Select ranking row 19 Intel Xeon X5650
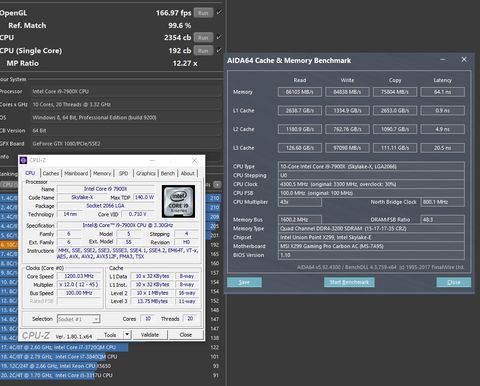The height and width of the screenshot is (386, 480). [110, 366]
